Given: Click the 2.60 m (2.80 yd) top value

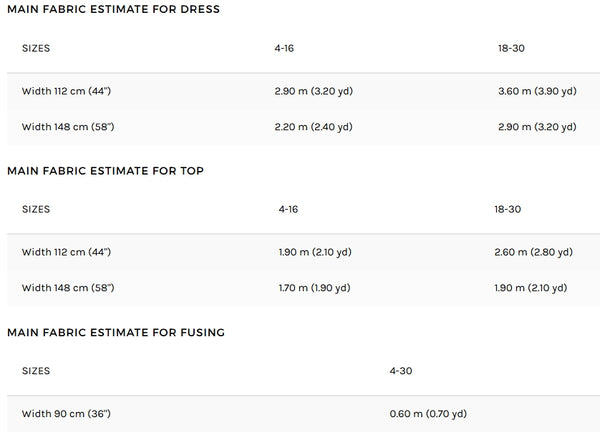Looking at the screenshot, I should (x=533, y=252).
